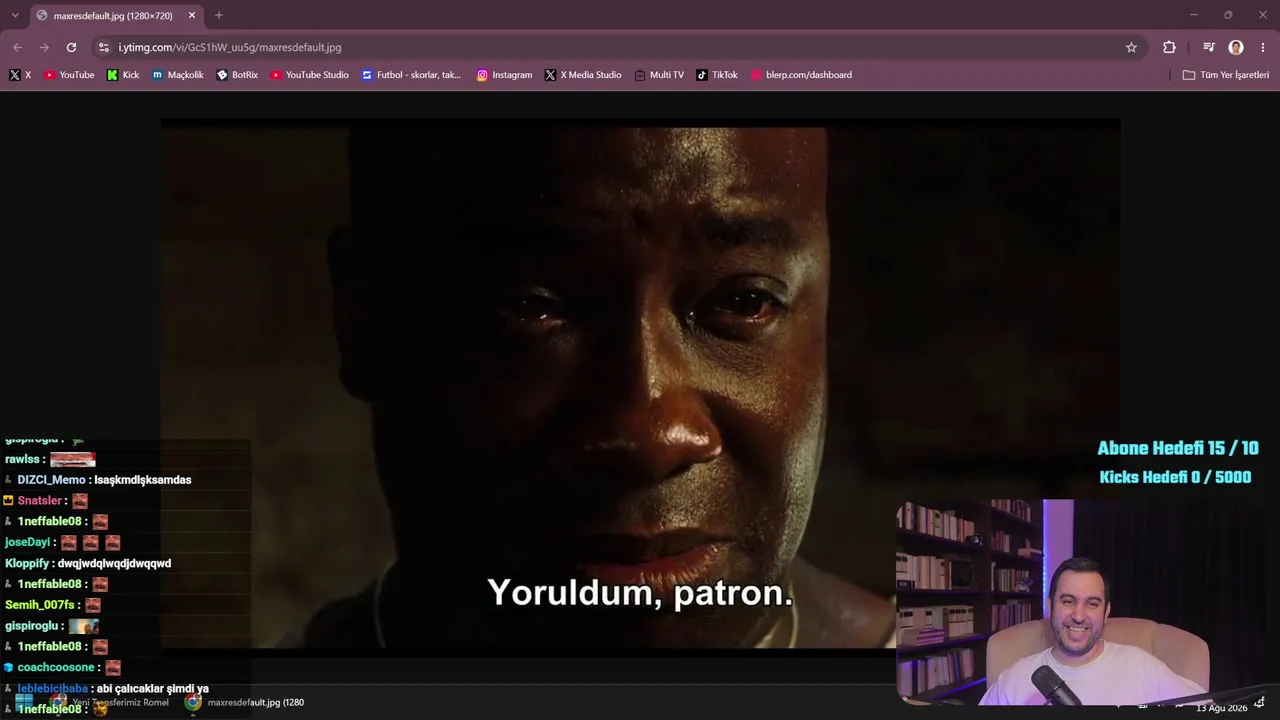Click the leblebicibaba chat username
The width and height of the screenshot is (1280, 720).
coord(52,688)
